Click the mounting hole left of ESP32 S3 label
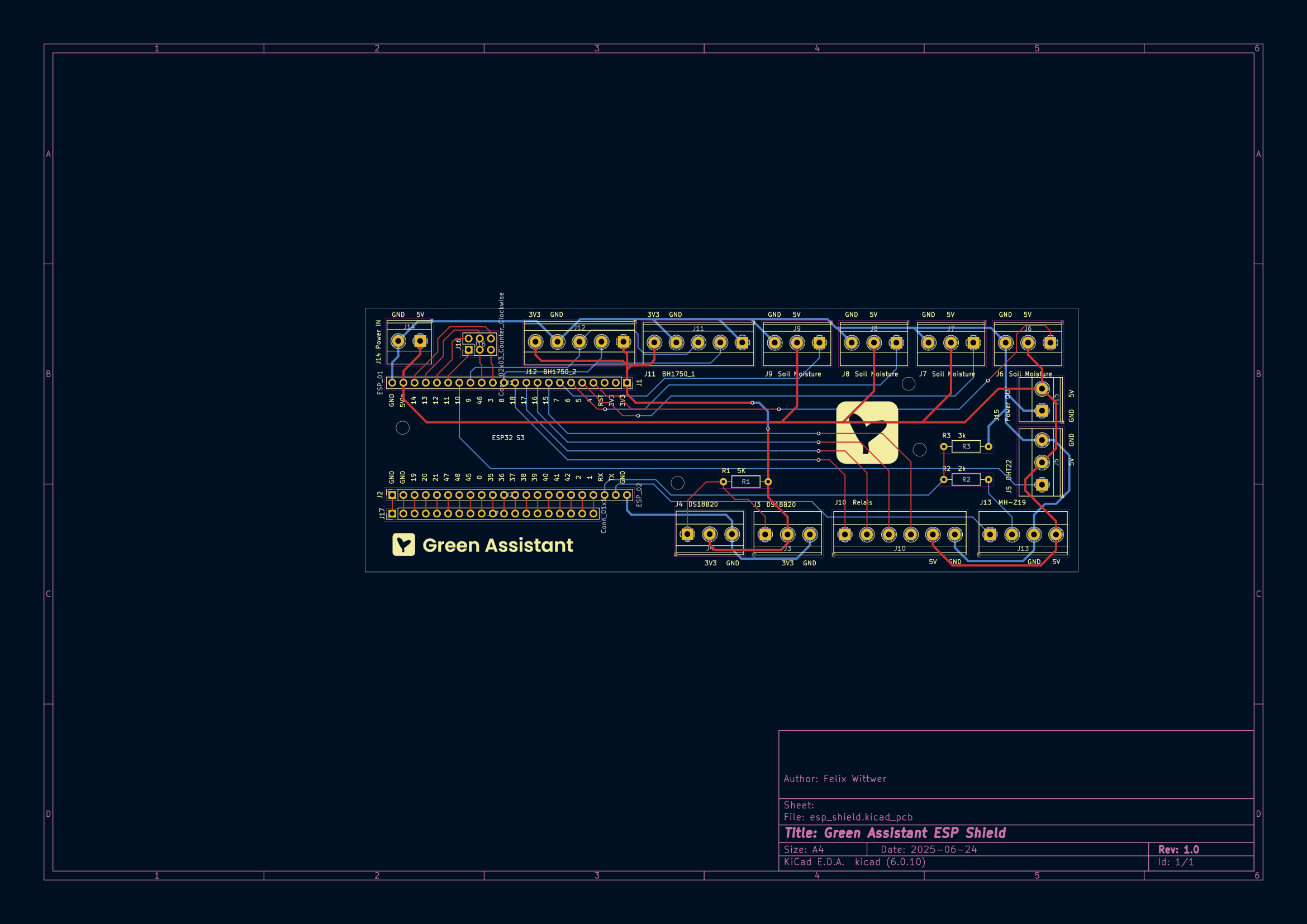 402,428
